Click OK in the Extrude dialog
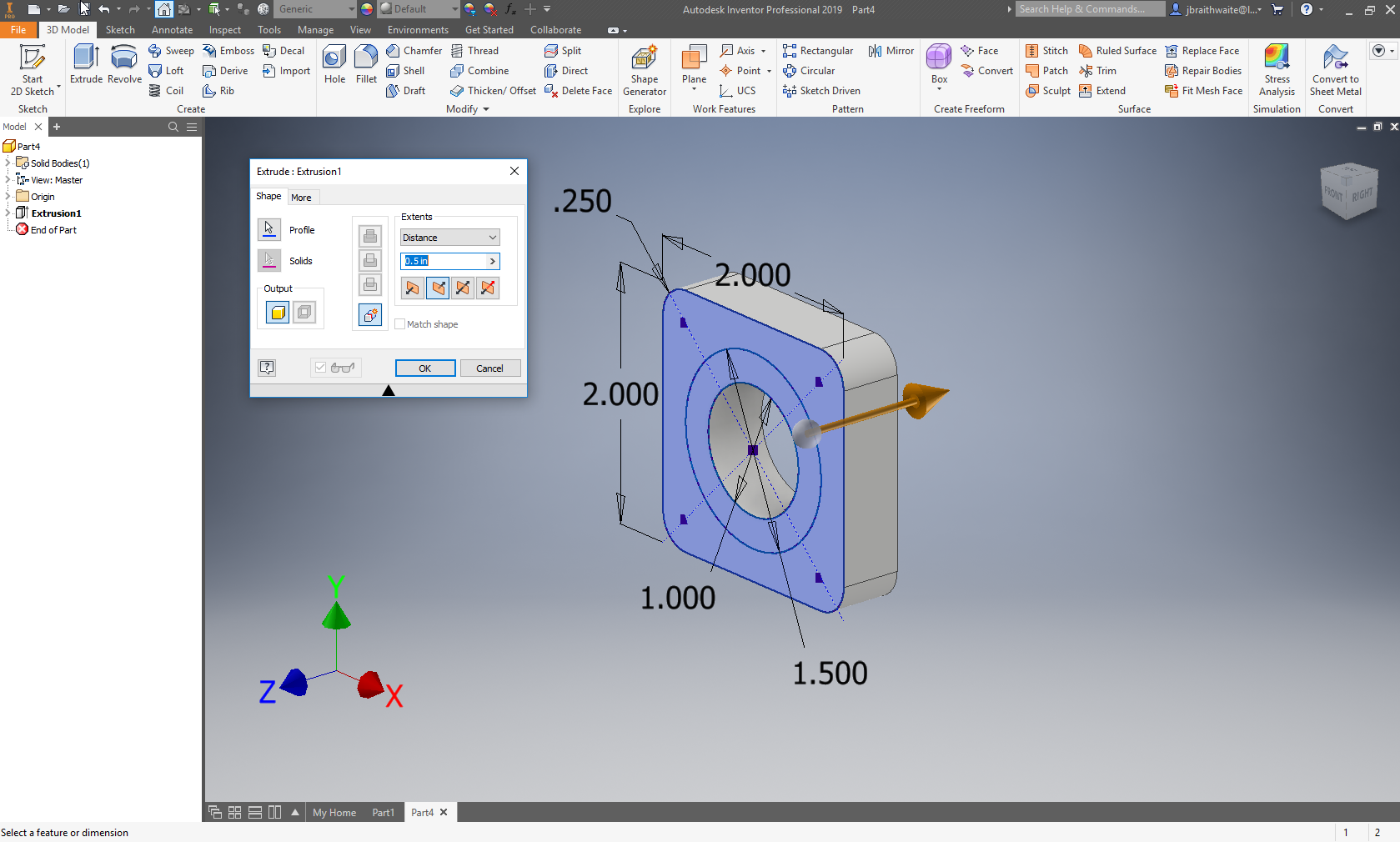Image resolution: width=1400 pixels, height=842 pixels. [x=425, y=368]
